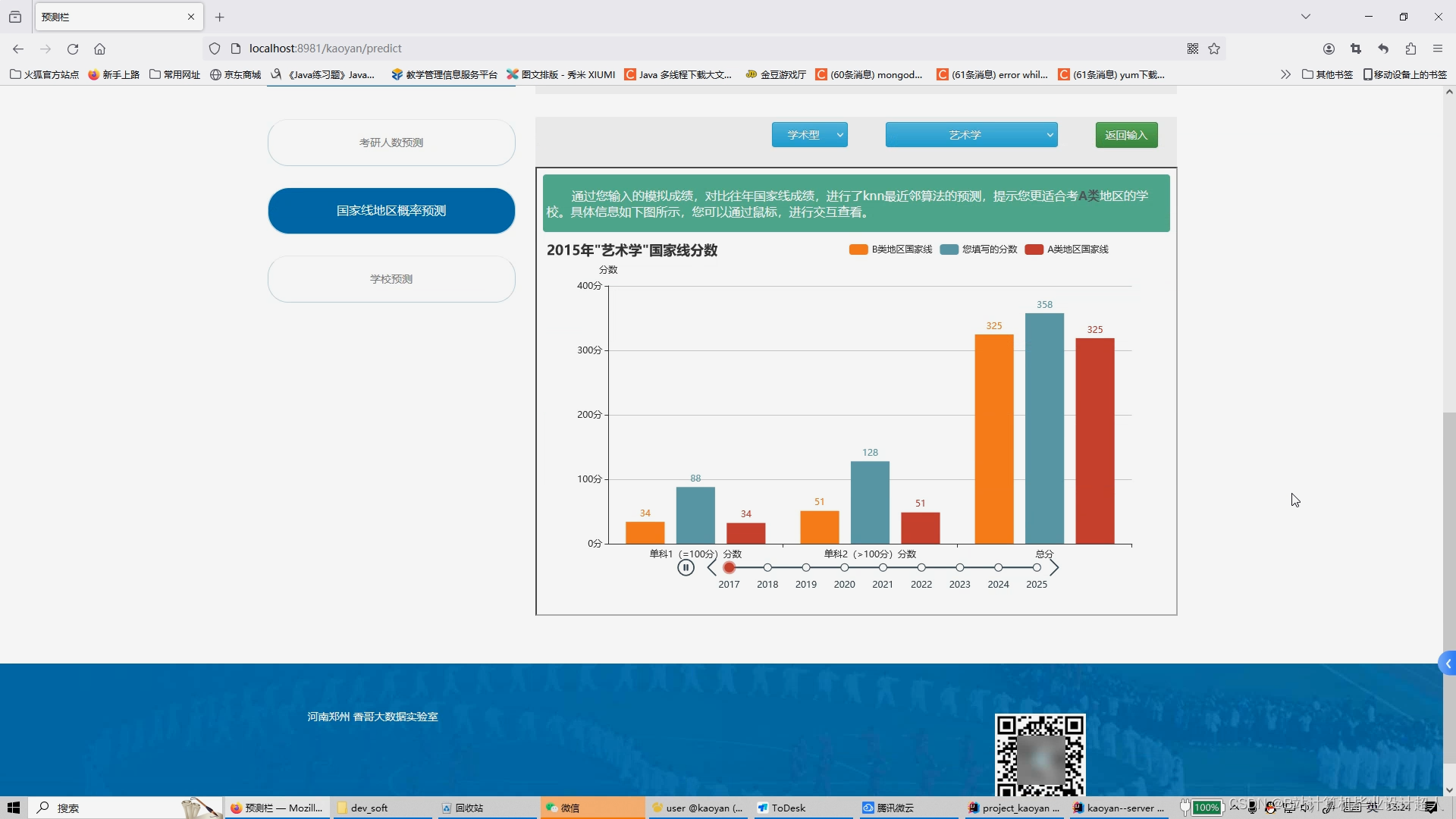Select 2021 on the year timeline

click(x=883, y=568)
